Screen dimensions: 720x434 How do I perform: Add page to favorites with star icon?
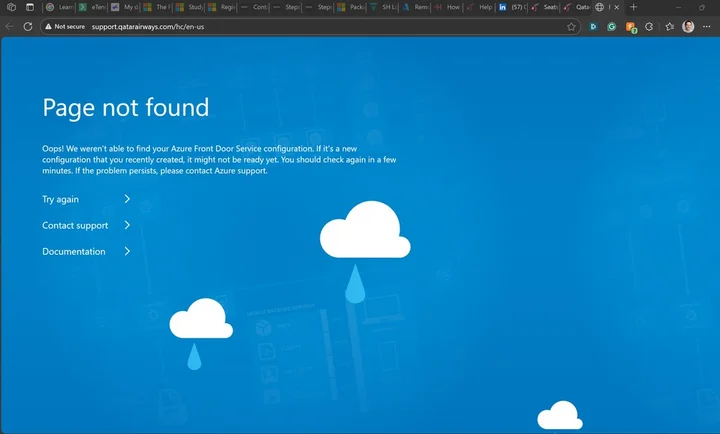[571, 27]
